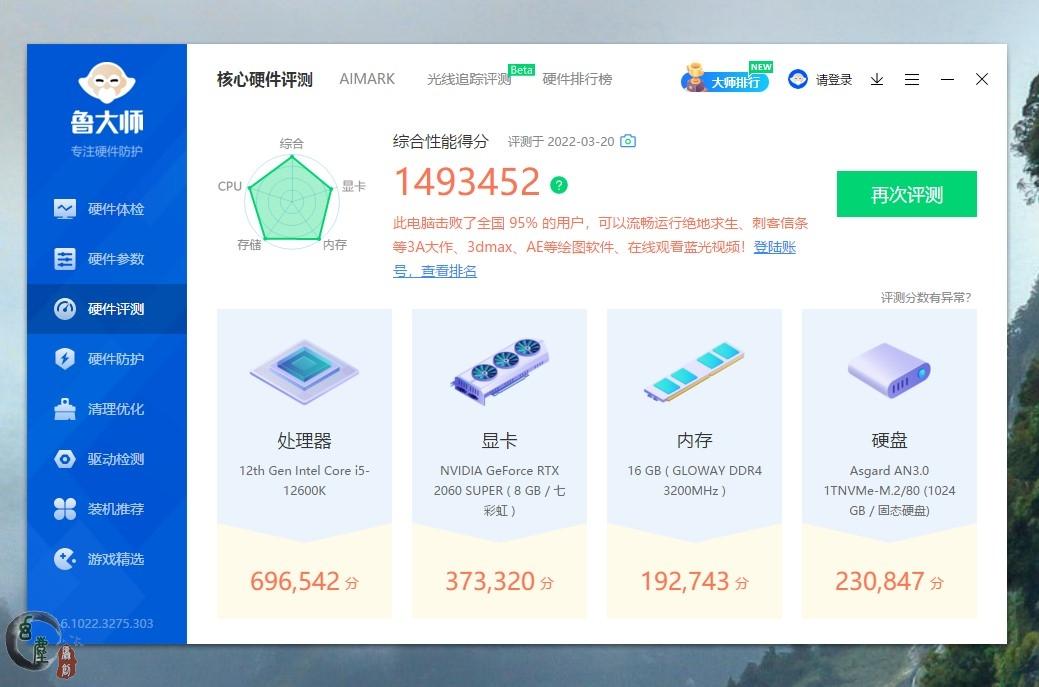
Task: Click 评测于 2022-03-20 date text
Action: tap(561, 142)
